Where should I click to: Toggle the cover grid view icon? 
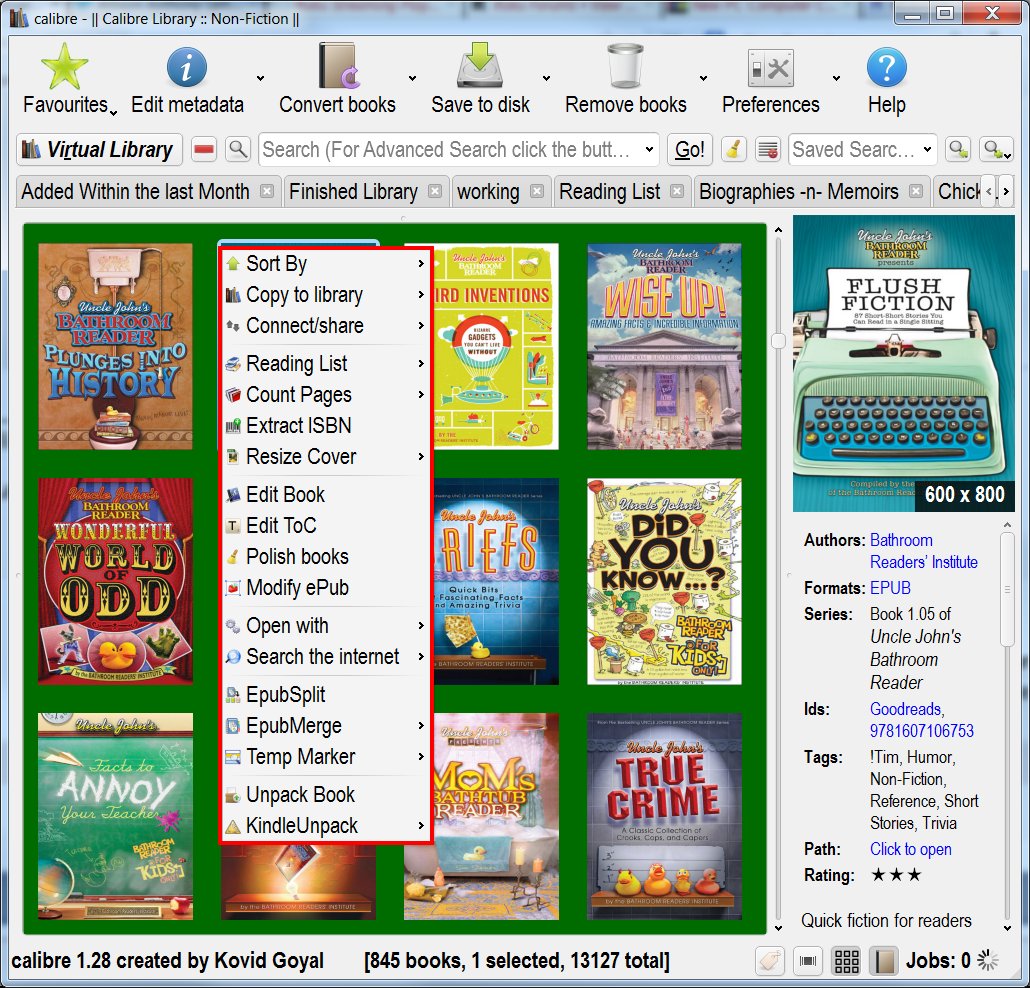click(x=846, y=961)
